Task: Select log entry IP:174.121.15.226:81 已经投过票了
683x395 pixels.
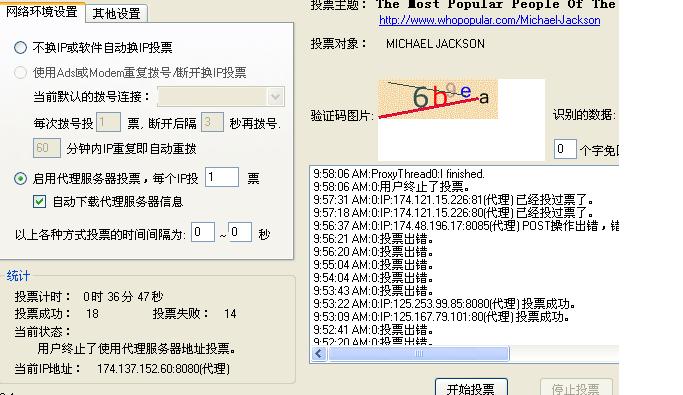Action: 453,200
